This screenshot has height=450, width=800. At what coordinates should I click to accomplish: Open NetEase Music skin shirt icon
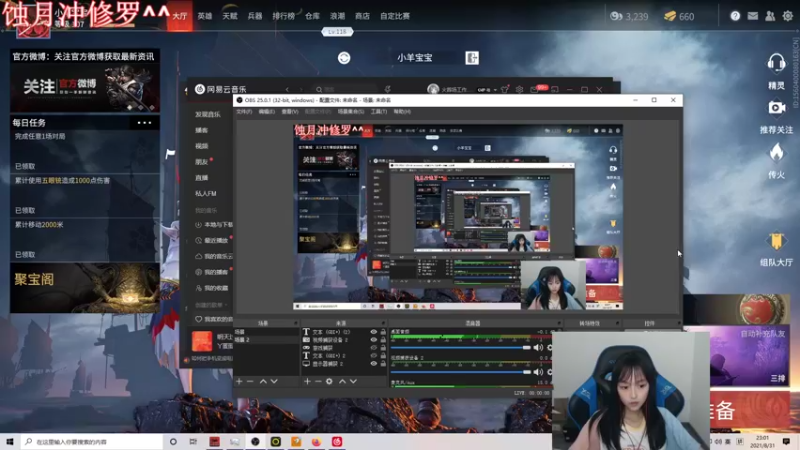click(505, 89)
